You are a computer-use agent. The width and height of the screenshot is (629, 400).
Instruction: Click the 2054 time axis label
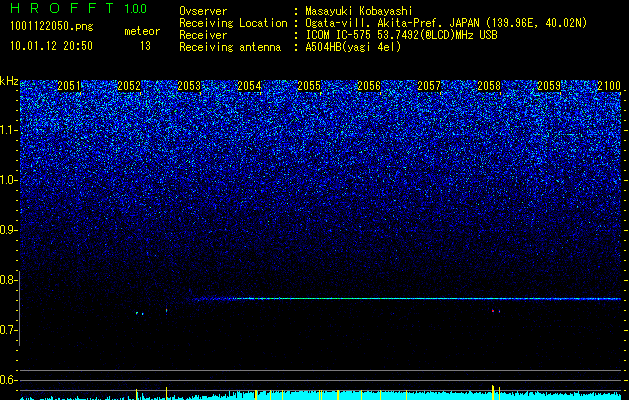click(249, 86)
